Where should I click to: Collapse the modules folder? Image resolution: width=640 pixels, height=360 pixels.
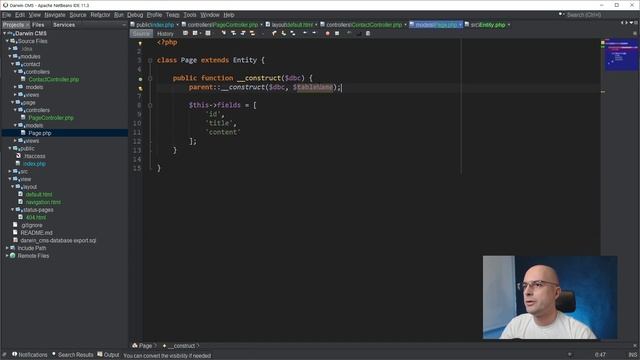pos(10,56)
